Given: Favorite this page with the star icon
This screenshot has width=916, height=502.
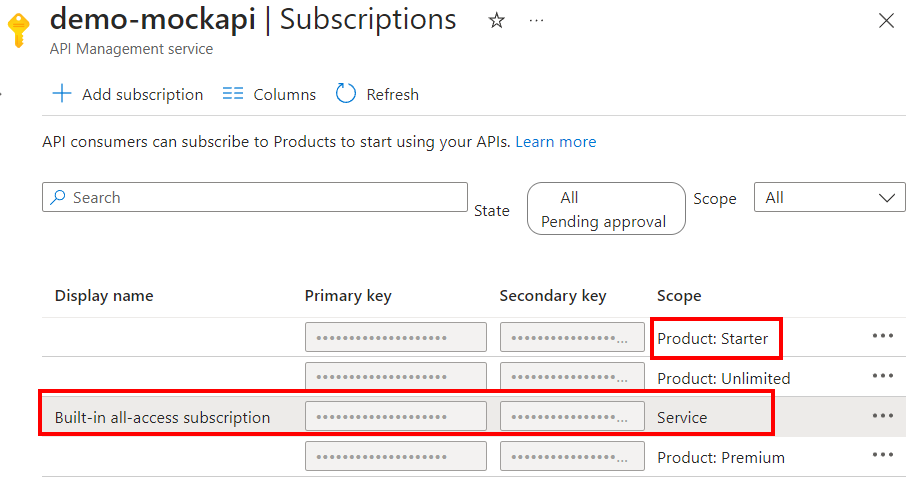Looking at the screenshot, I should 497,20.
